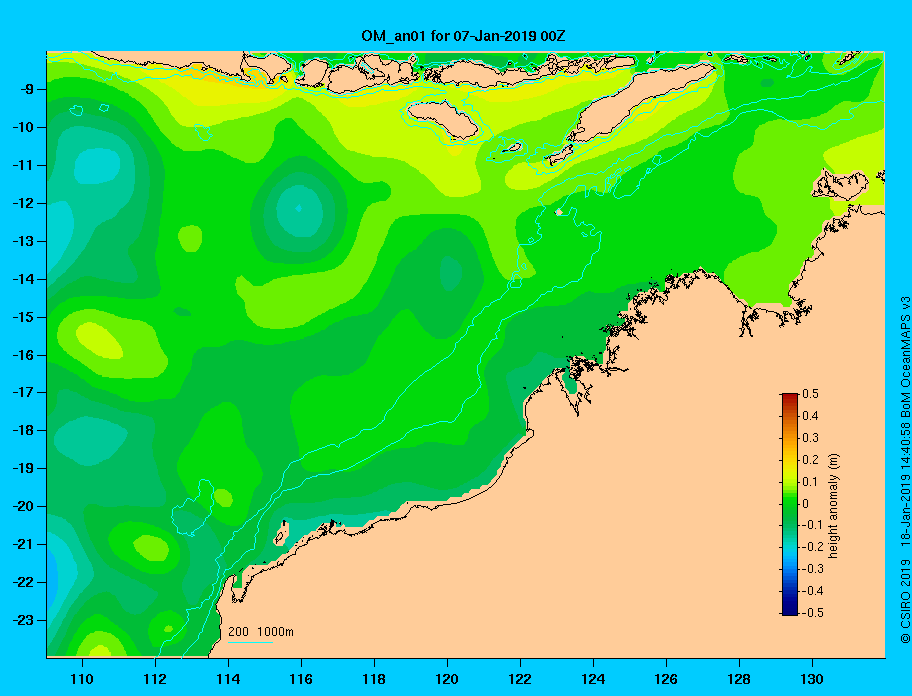Click the latitude axis label '-13'

(x=23, y=241)
